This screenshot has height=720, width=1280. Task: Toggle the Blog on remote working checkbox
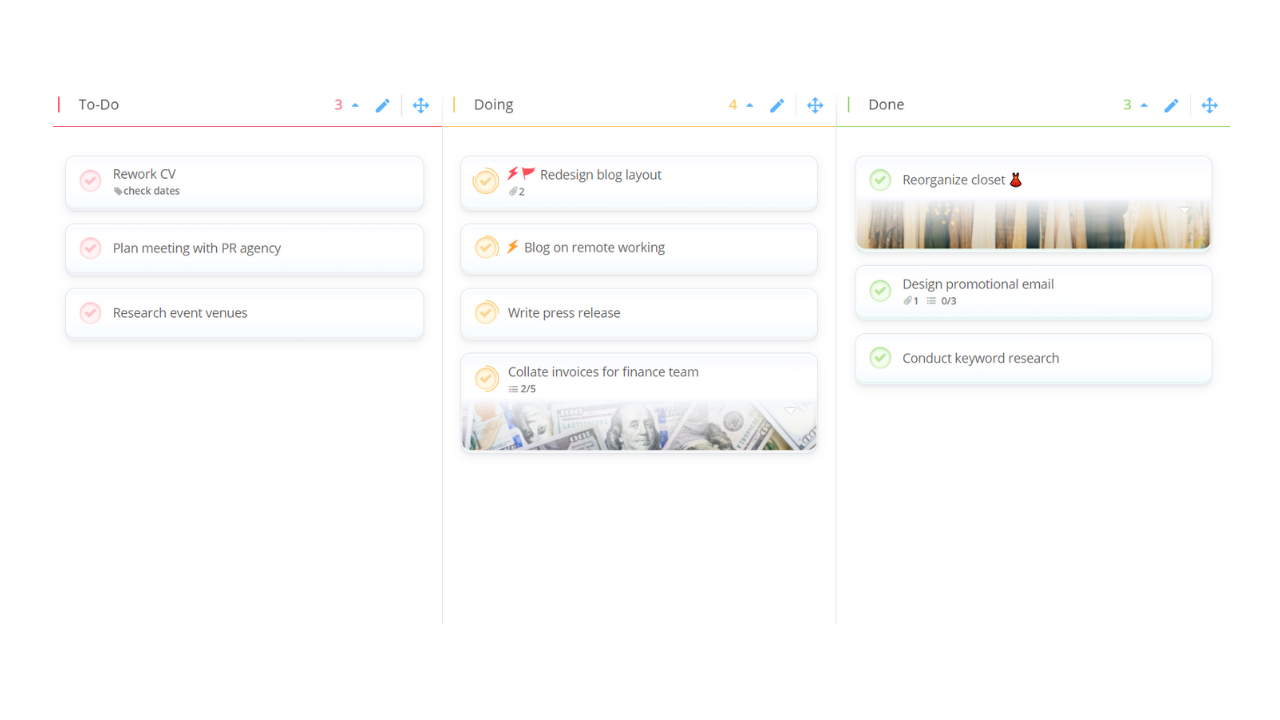(x=486, y=247)
